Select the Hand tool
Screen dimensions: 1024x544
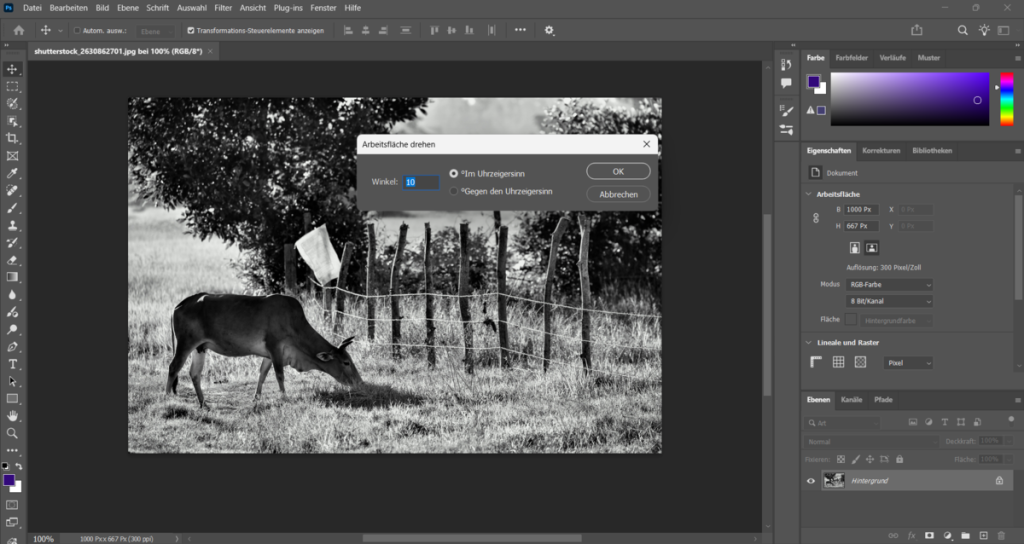(x=12, y=416)
